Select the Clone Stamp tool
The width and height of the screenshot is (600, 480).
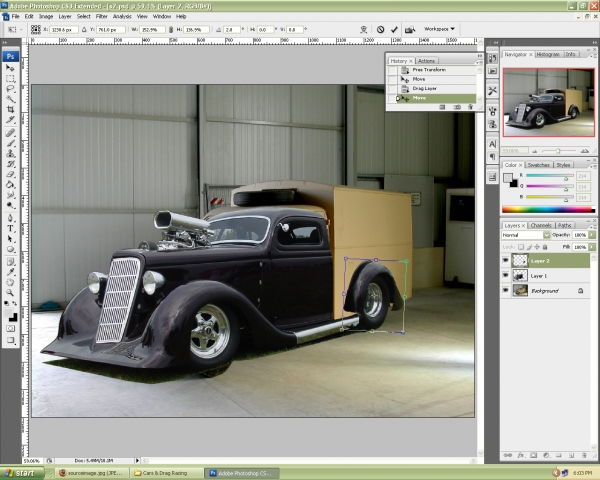10,153
